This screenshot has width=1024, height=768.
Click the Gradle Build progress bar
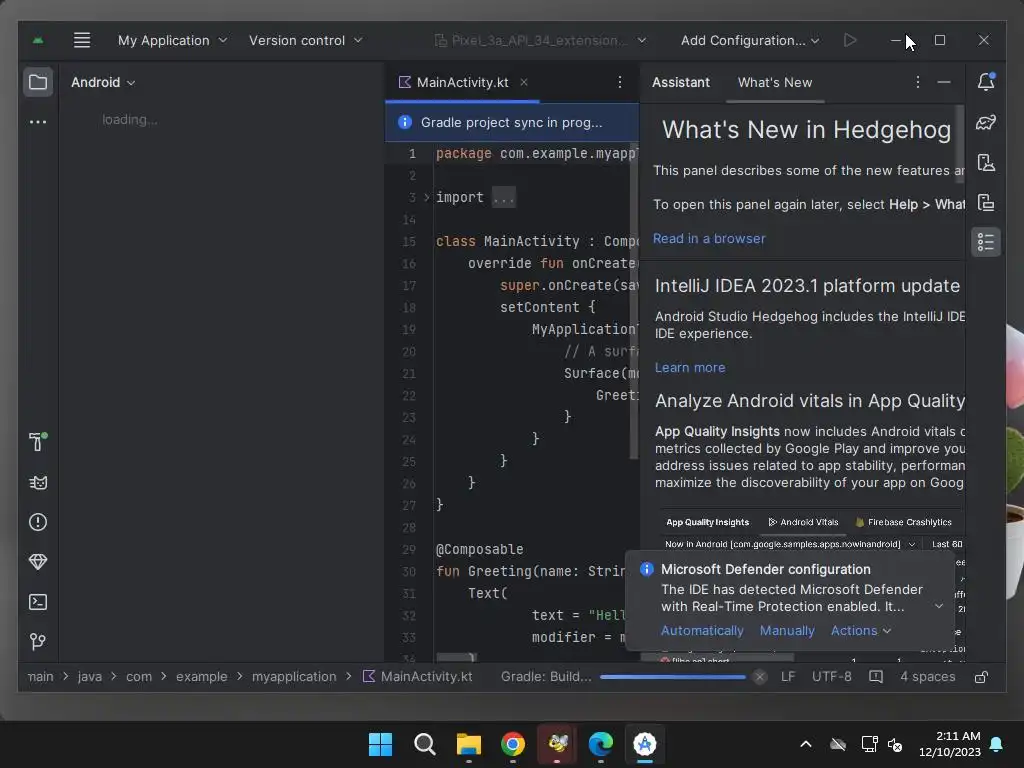tap(673, 677)
